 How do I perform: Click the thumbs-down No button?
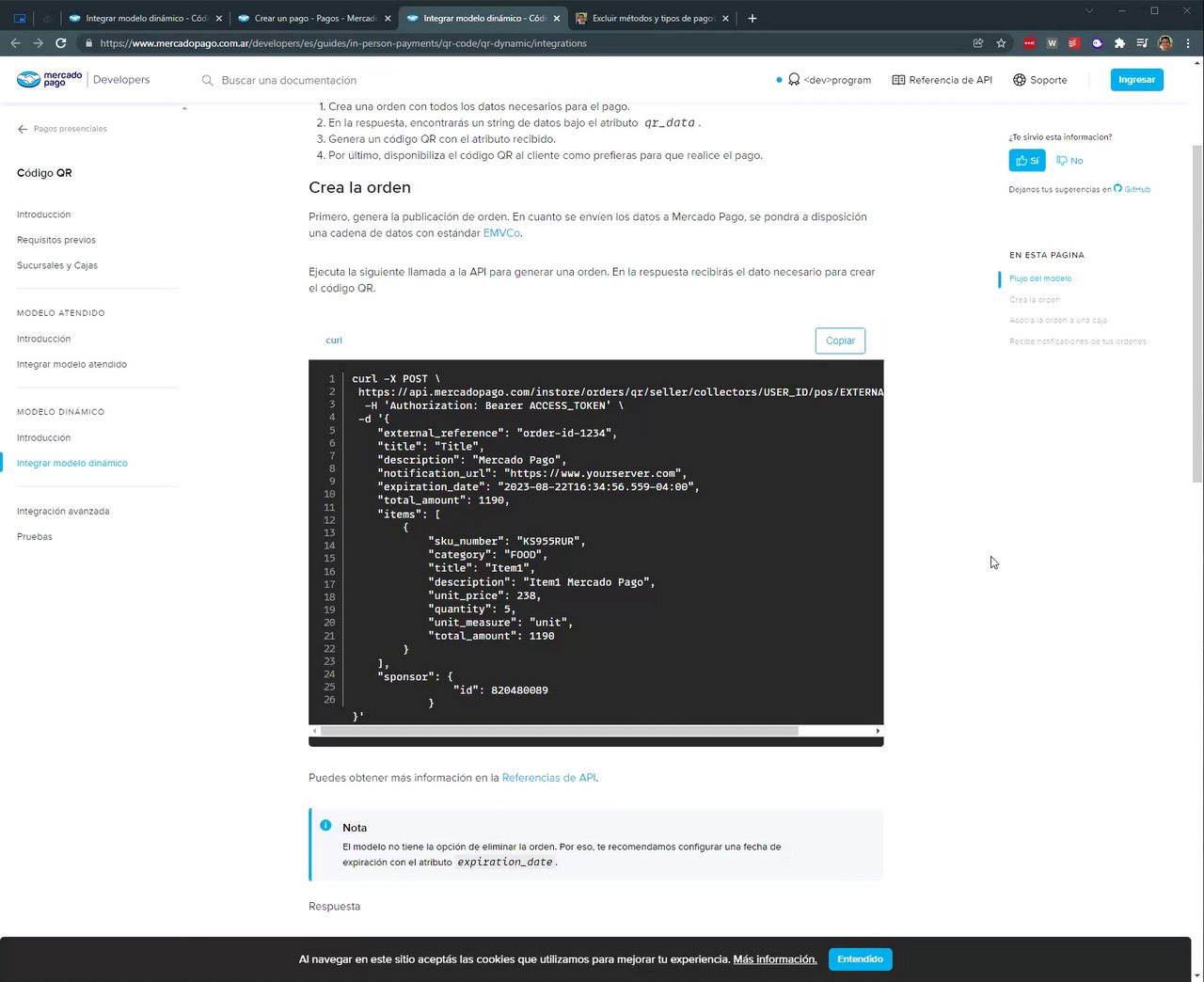pyautogui.click(x=1069, y=161)
